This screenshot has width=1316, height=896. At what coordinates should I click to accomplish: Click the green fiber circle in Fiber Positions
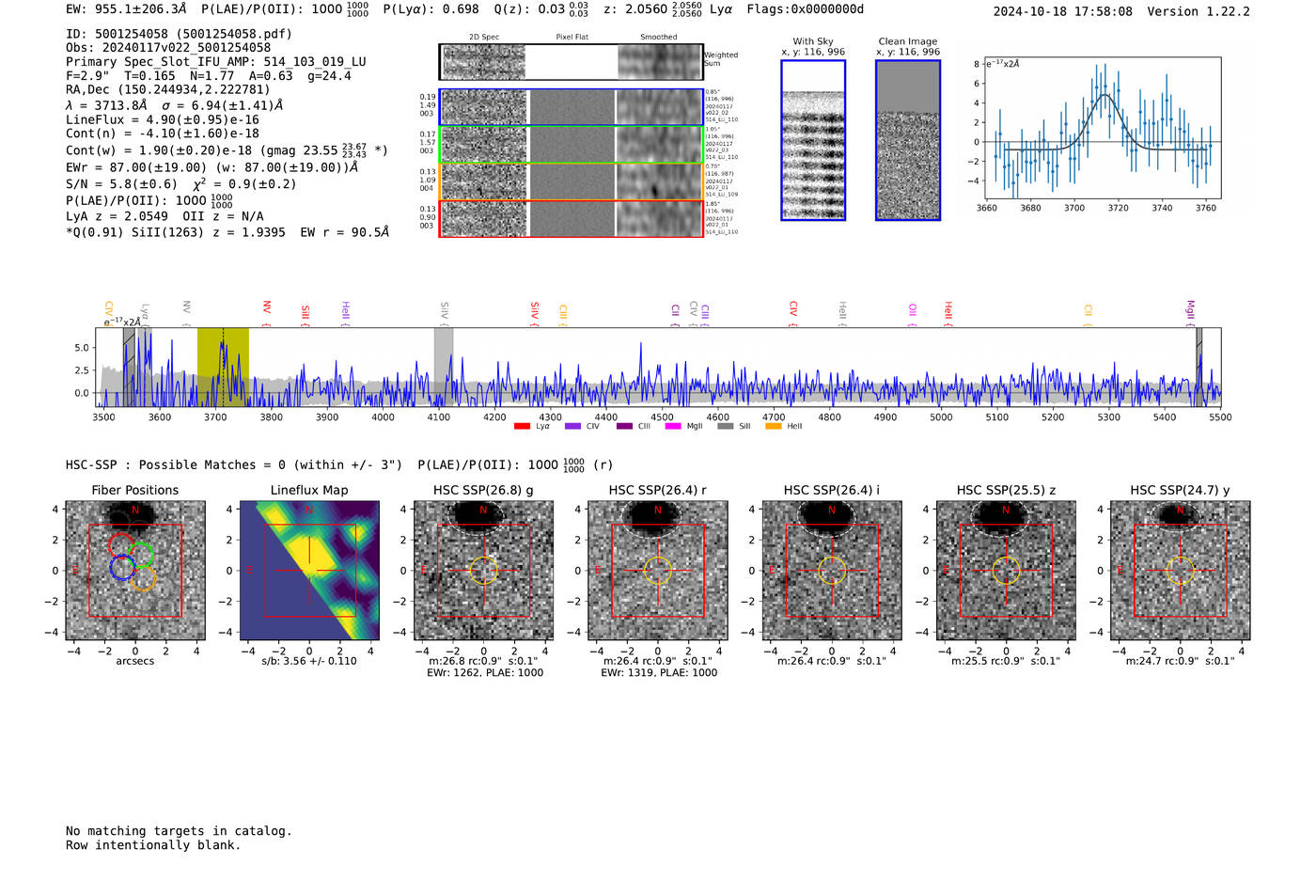click(141, 555)
